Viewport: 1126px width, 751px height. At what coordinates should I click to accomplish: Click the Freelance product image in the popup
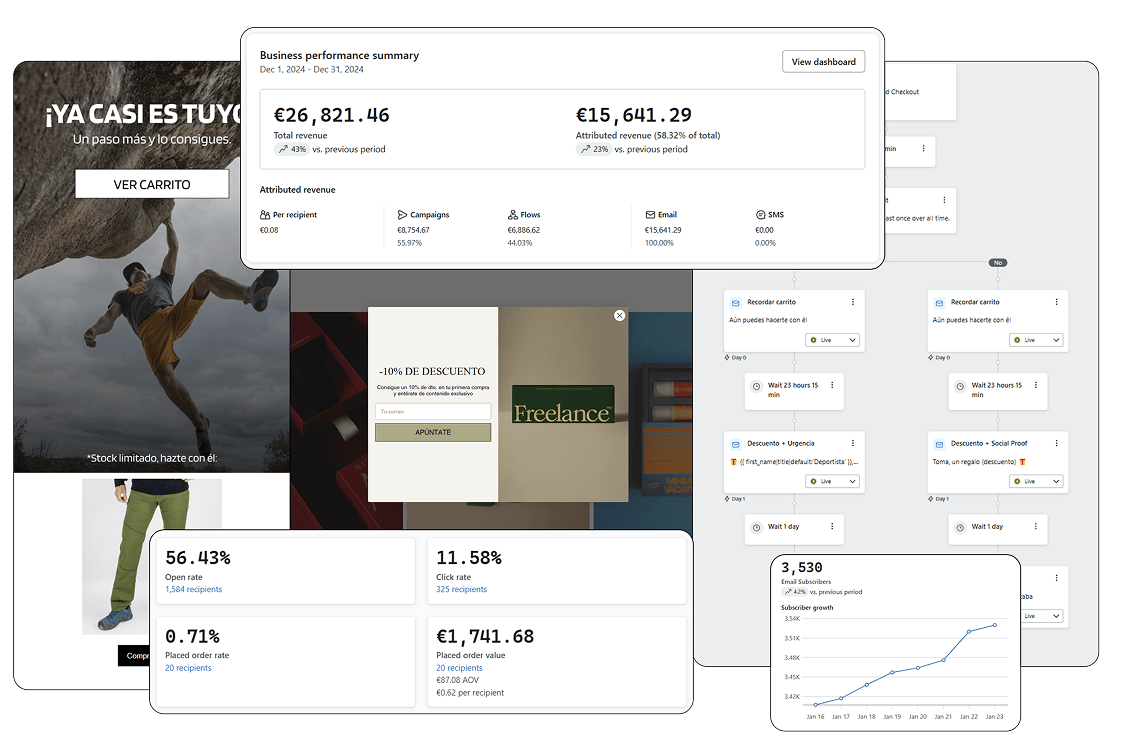point(563,404)
